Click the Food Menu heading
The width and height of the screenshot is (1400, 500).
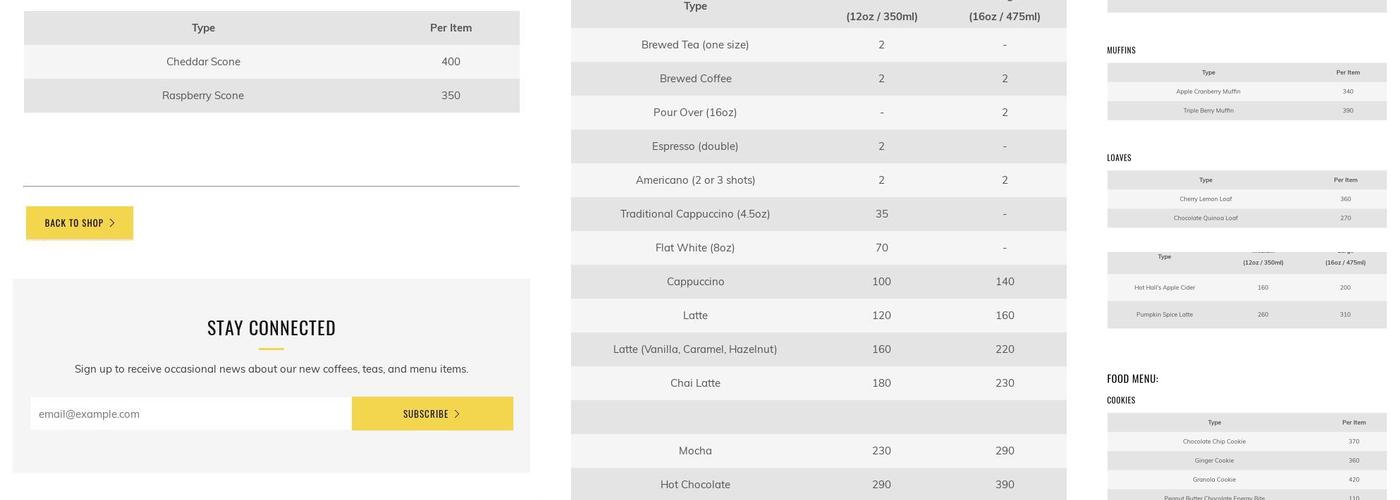(x=1132, y=379)
